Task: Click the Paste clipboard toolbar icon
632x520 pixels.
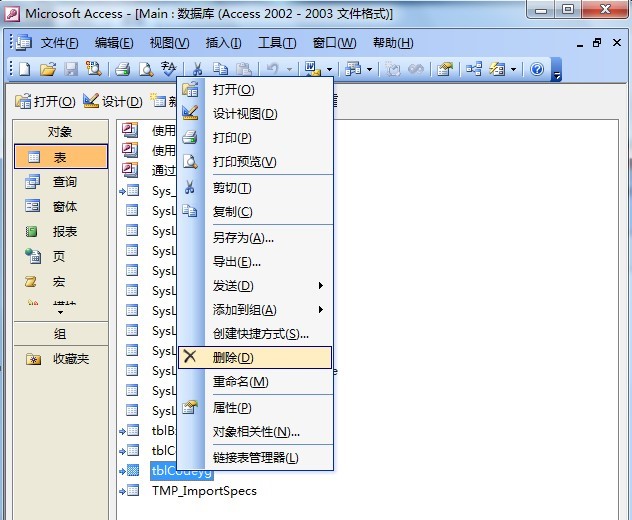Action: [244, 69]
